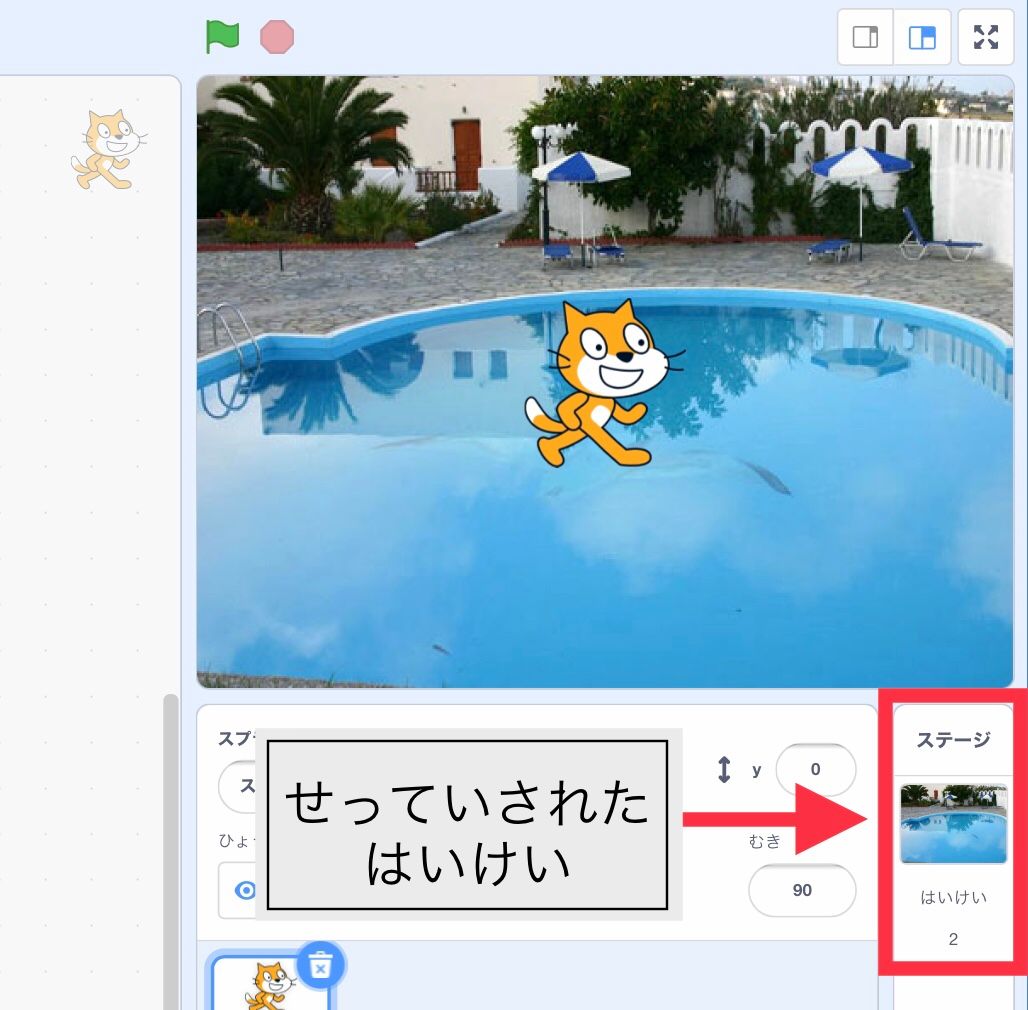Click the むき direction field showing 90

tap(801, 890)
